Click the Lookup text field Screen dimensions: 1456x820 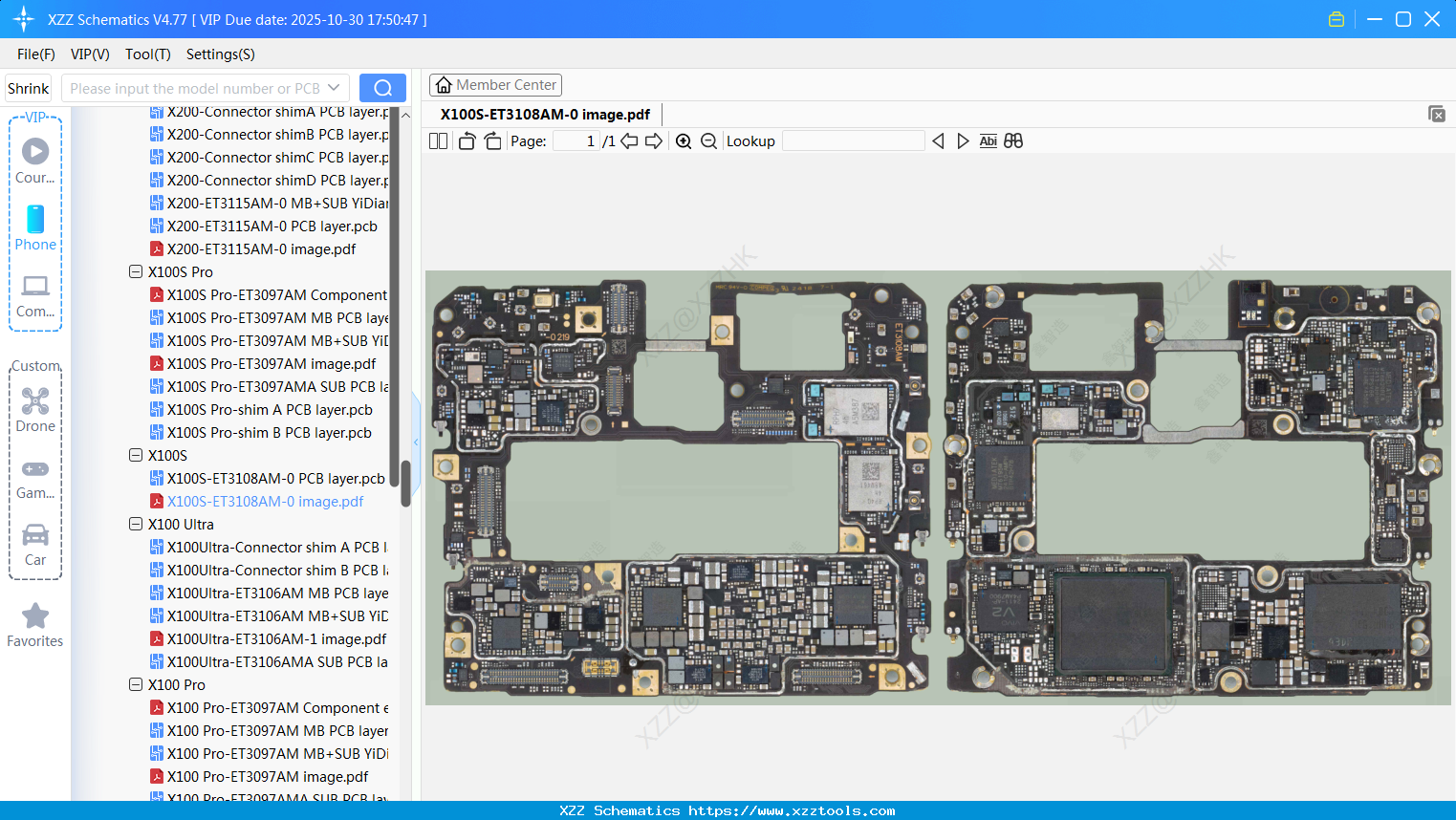pos(853,141)
